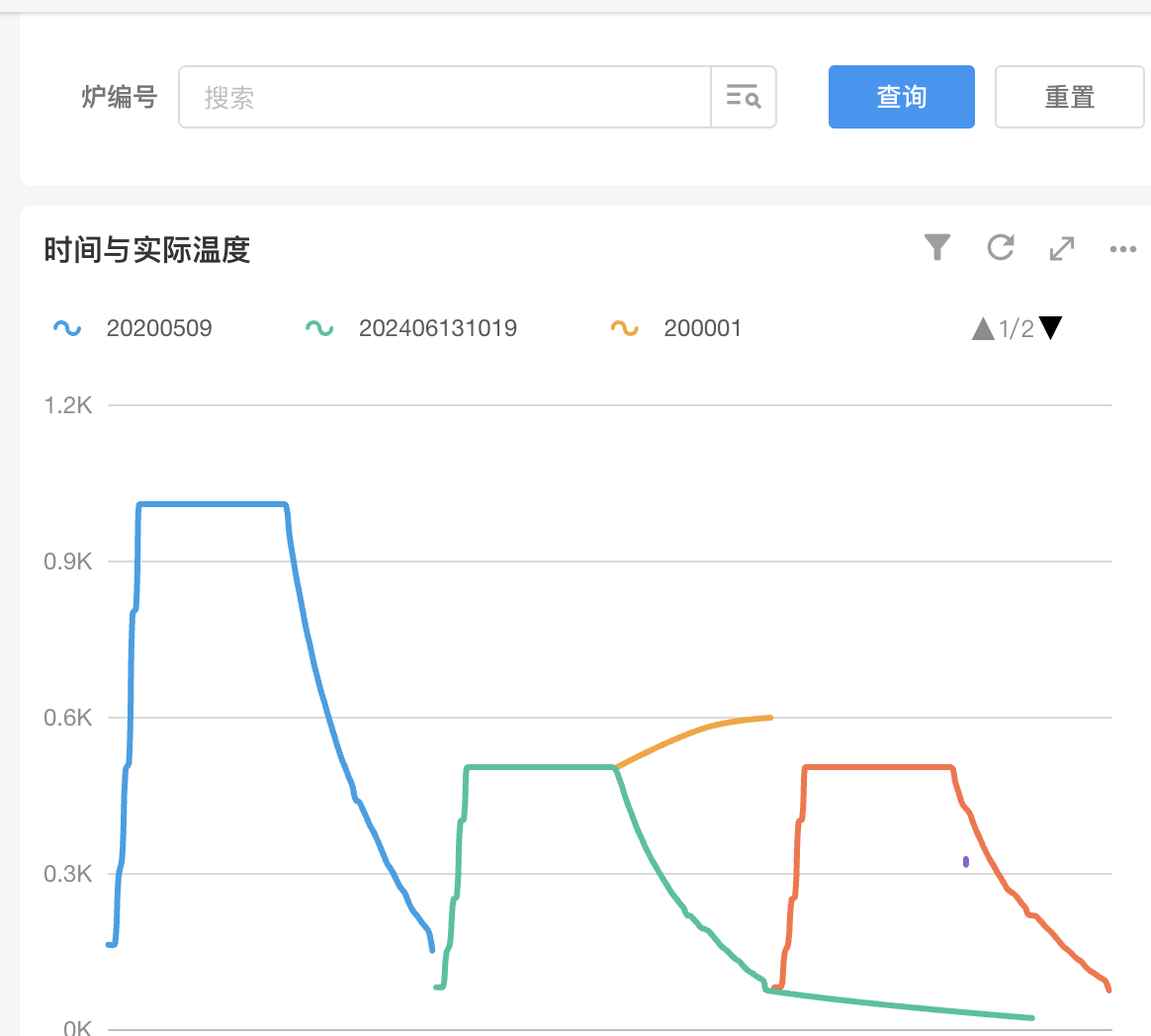Click the 查询 button
Image resolution: width=1151 pixels, height=1036 pixels.
901,97
